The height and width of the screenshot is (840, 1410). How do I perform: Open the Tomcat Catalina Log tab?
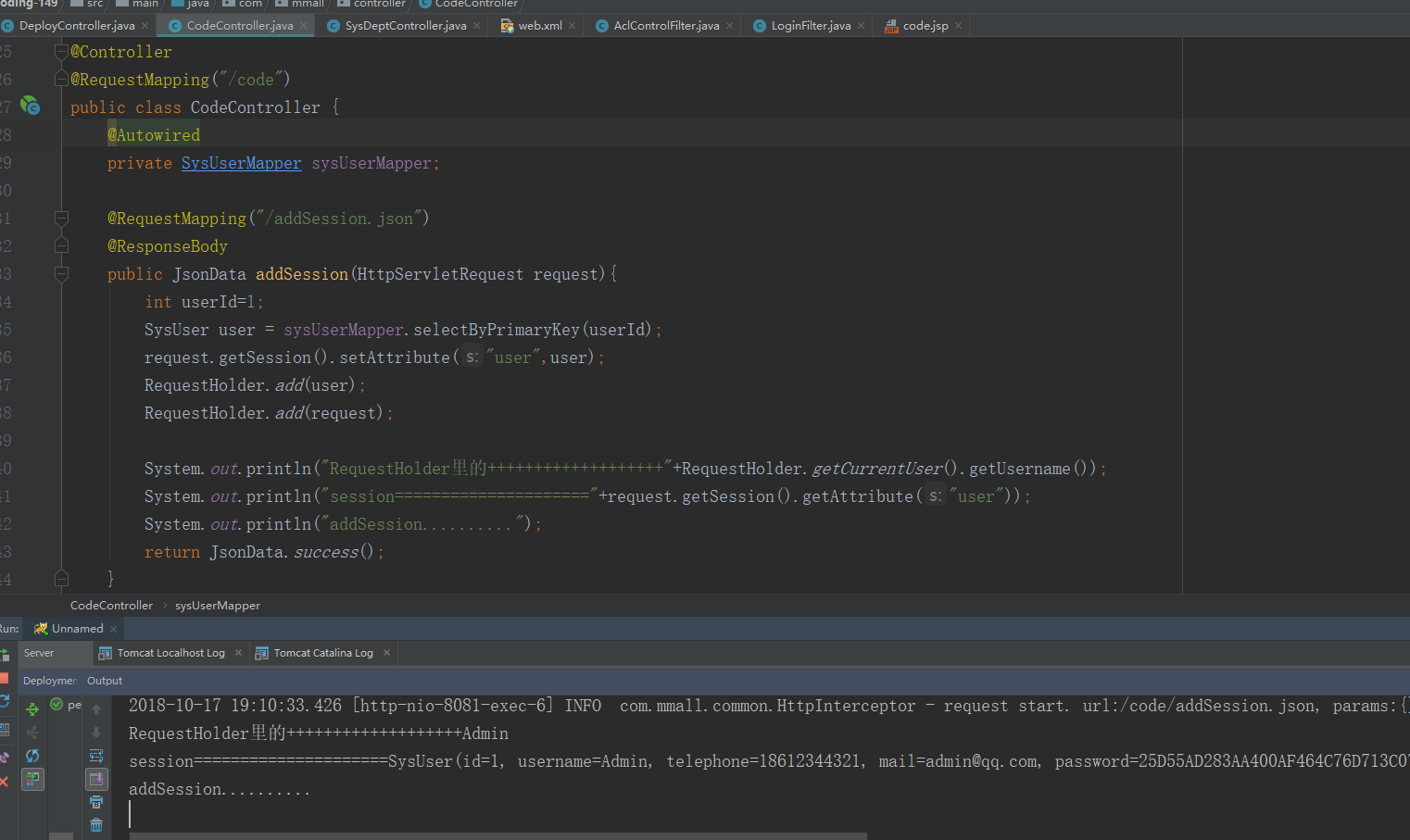[x=323, y=653]
